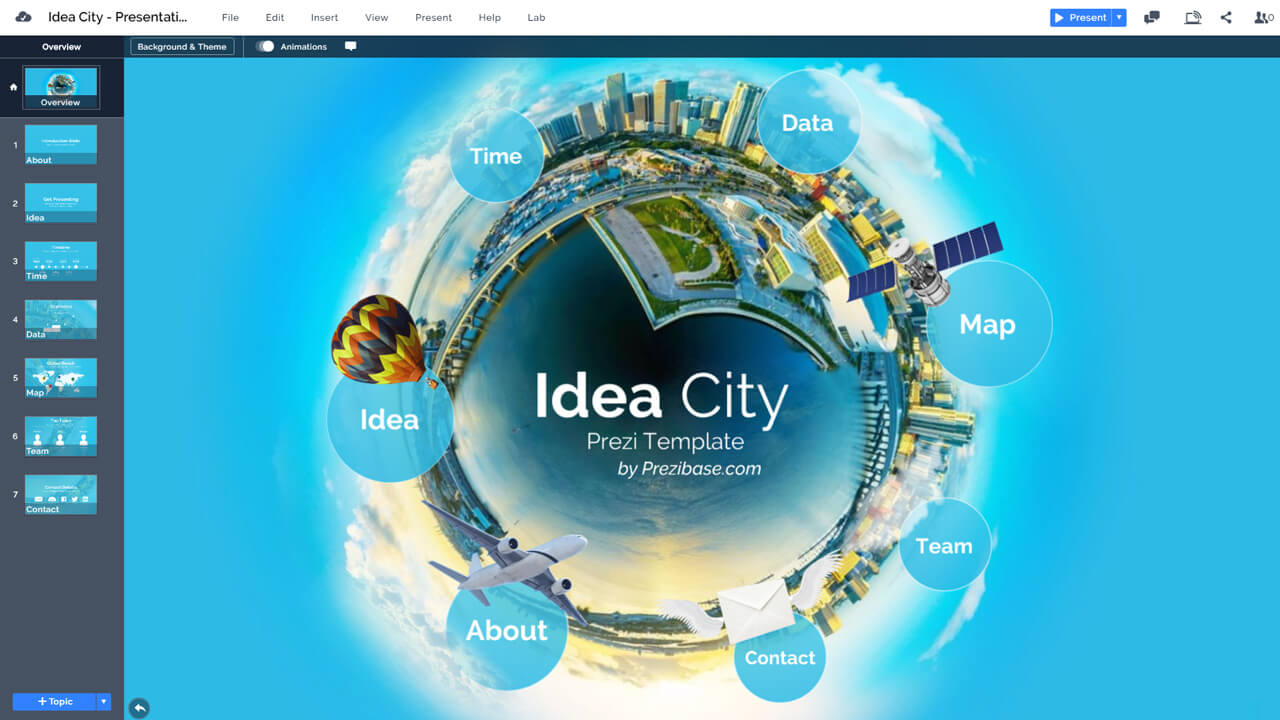
Task: Click the undo back arrow icon
Action: click(x=140, y=707)
